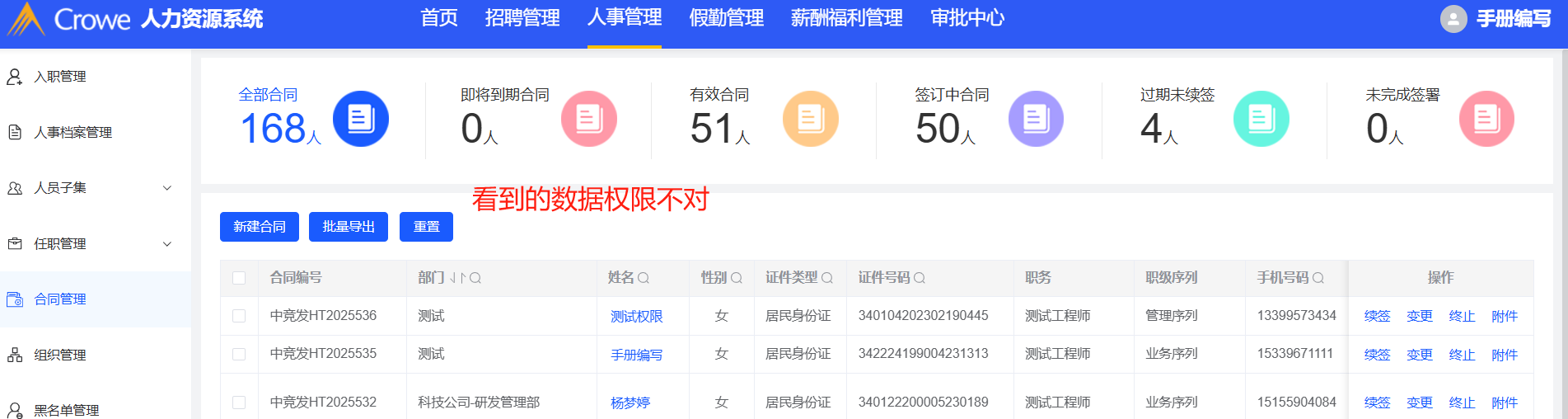Click the 证件号码 column search icon
The image size is (1568, 419).
pos(920,278)
